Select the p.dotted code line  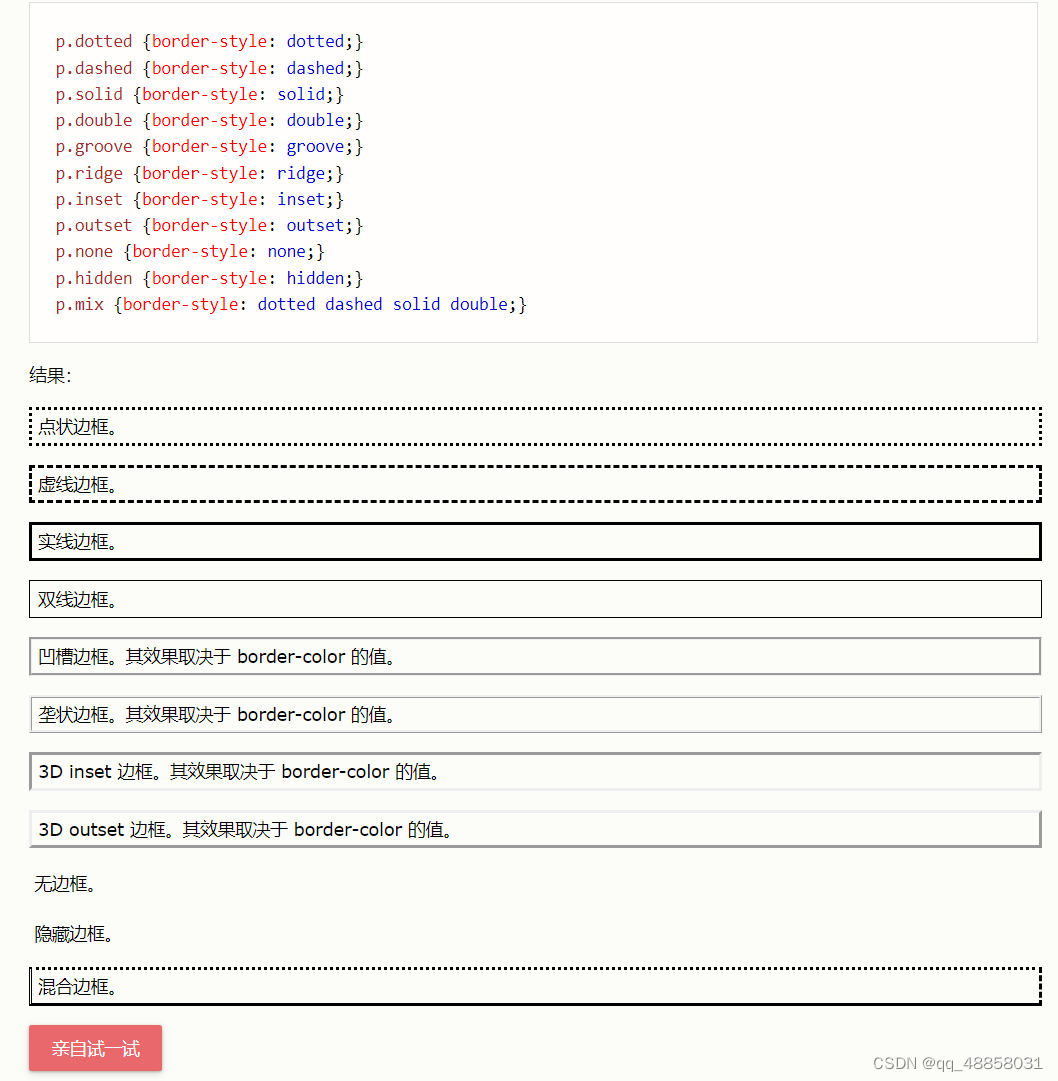pos(209,41)
